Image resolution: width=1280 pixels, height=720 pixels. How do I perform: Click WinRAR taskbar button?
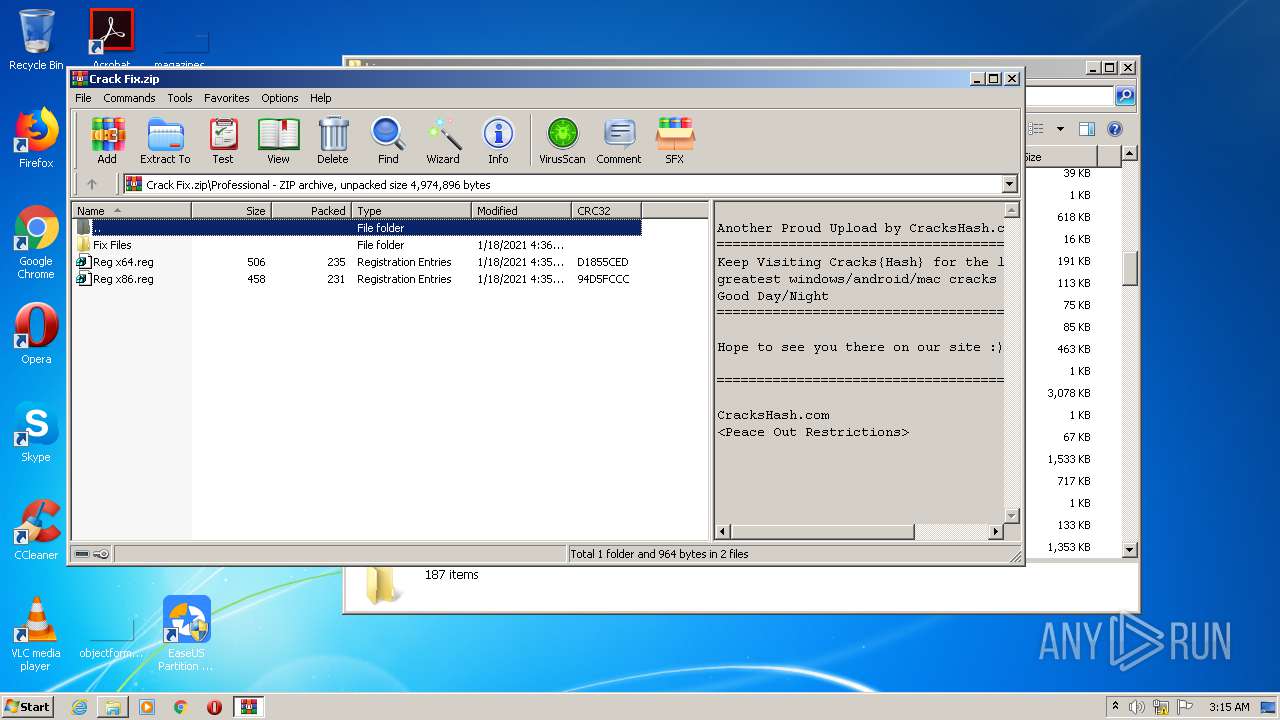(248, 707)
